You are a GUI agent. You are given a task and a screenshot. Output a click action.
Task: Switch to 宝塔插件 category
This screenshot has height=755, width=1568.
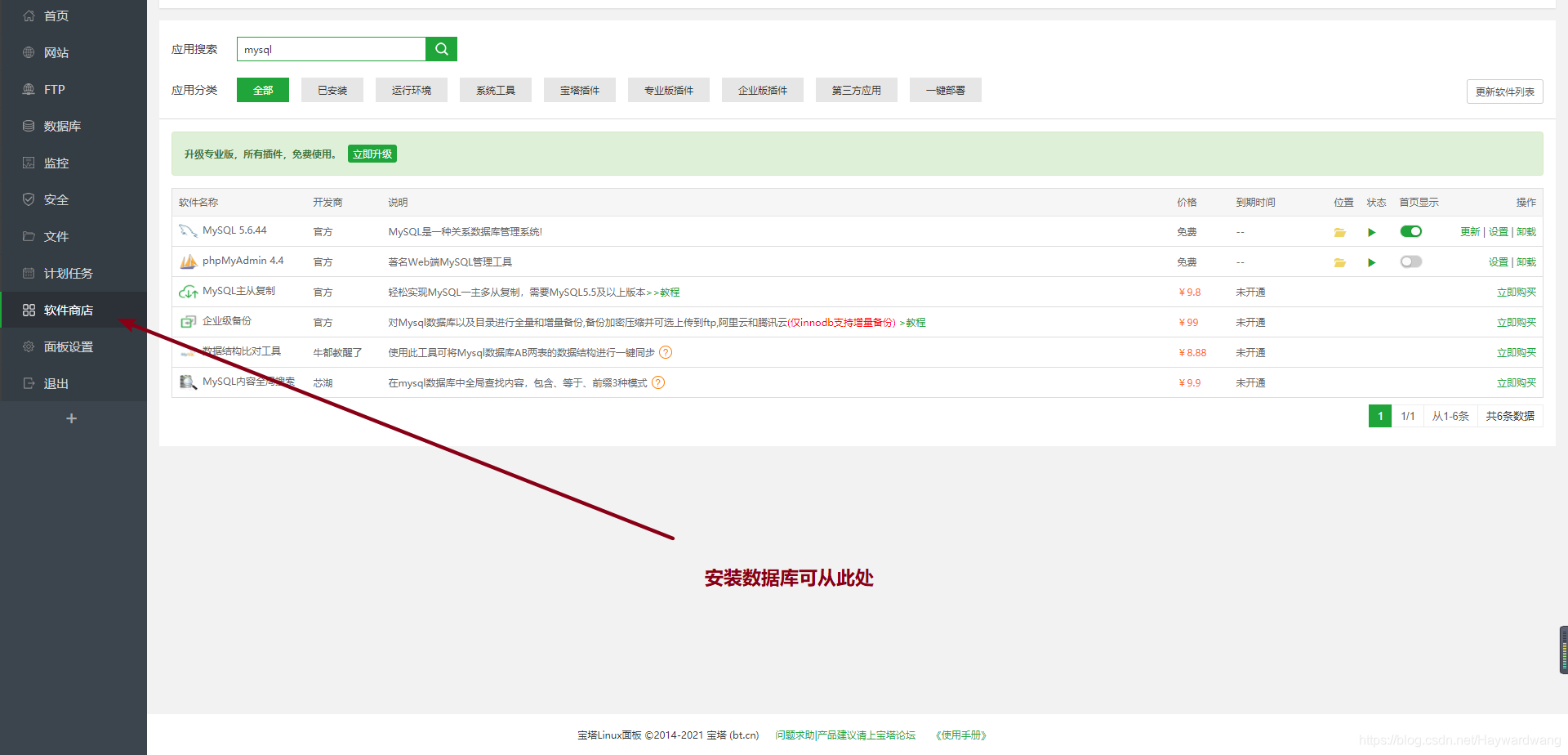[580, 90]
